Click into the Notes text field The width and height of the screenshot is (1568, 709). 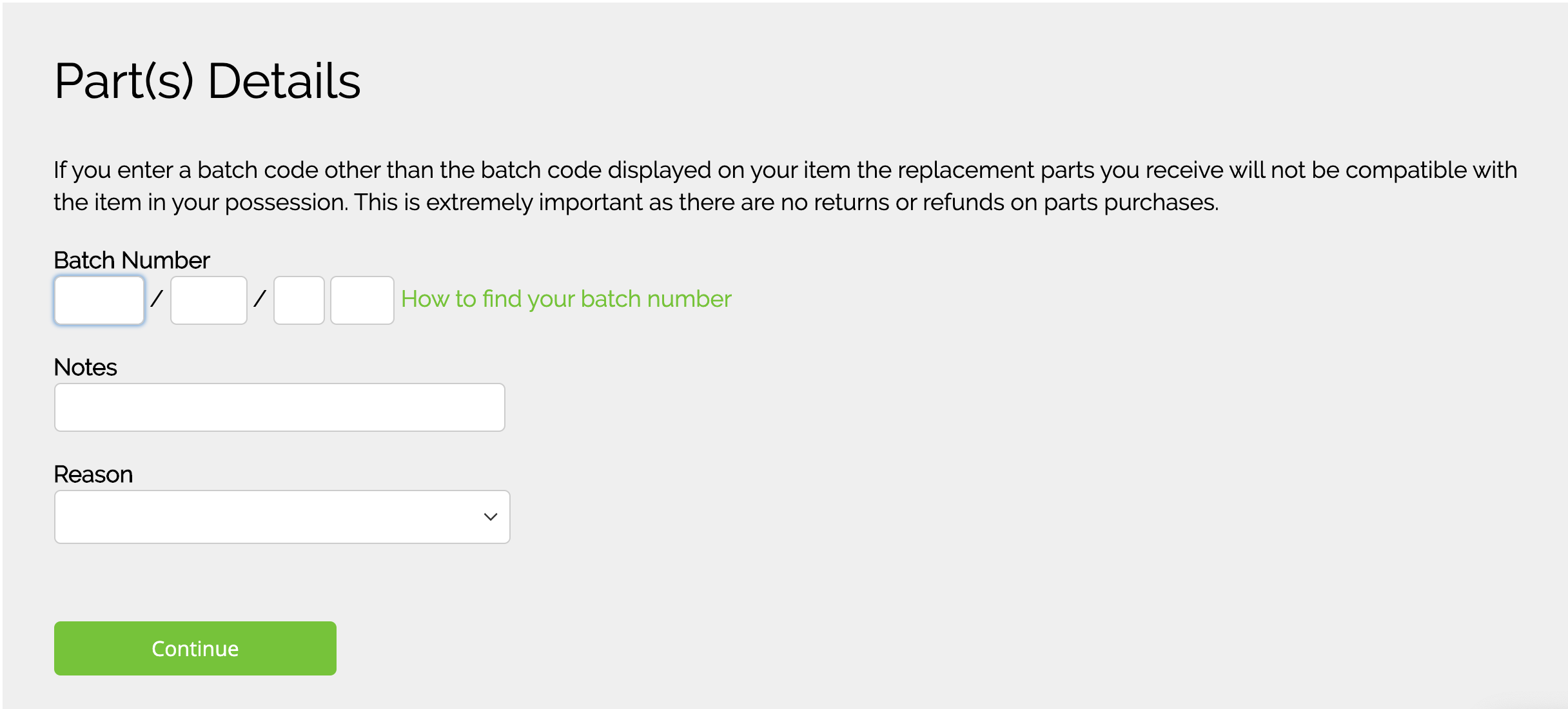tap(280, 407)
